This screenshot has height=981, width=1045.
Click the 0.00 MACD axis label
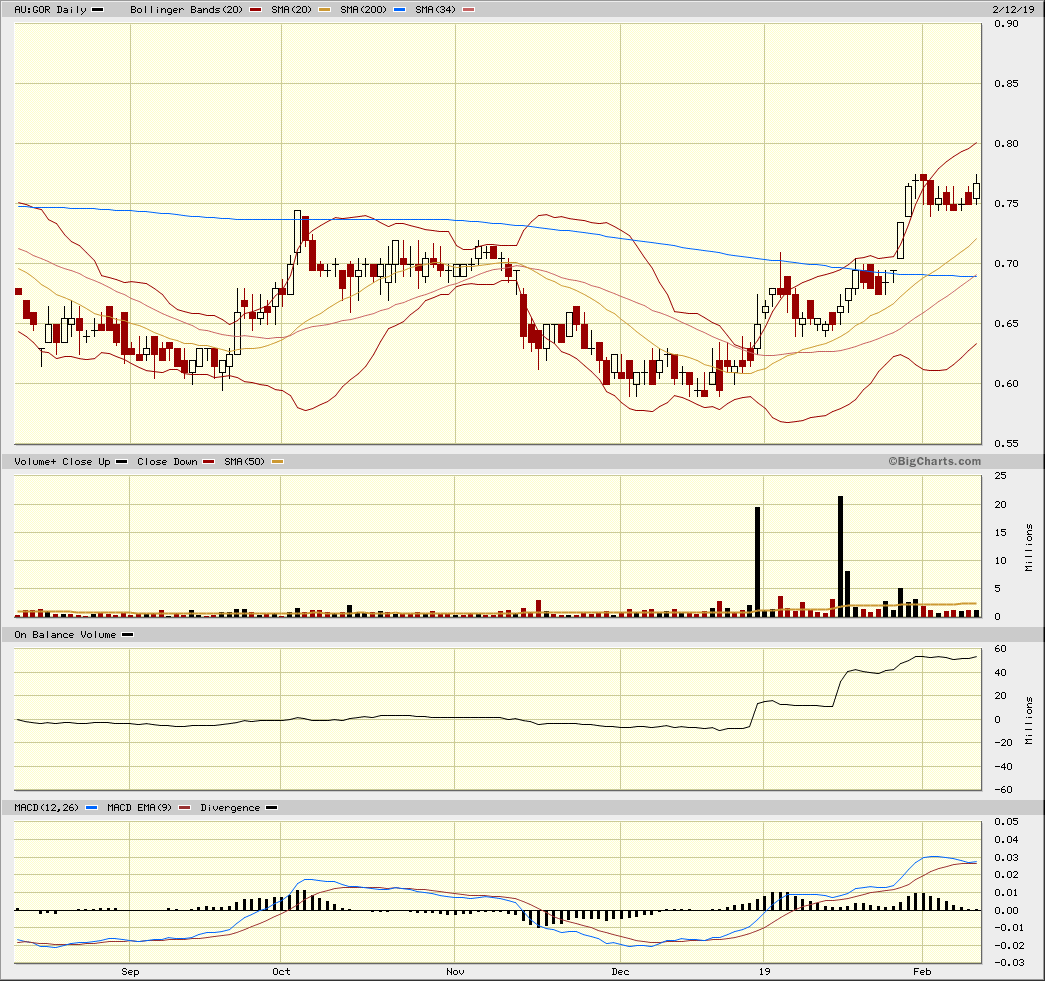1006,910
